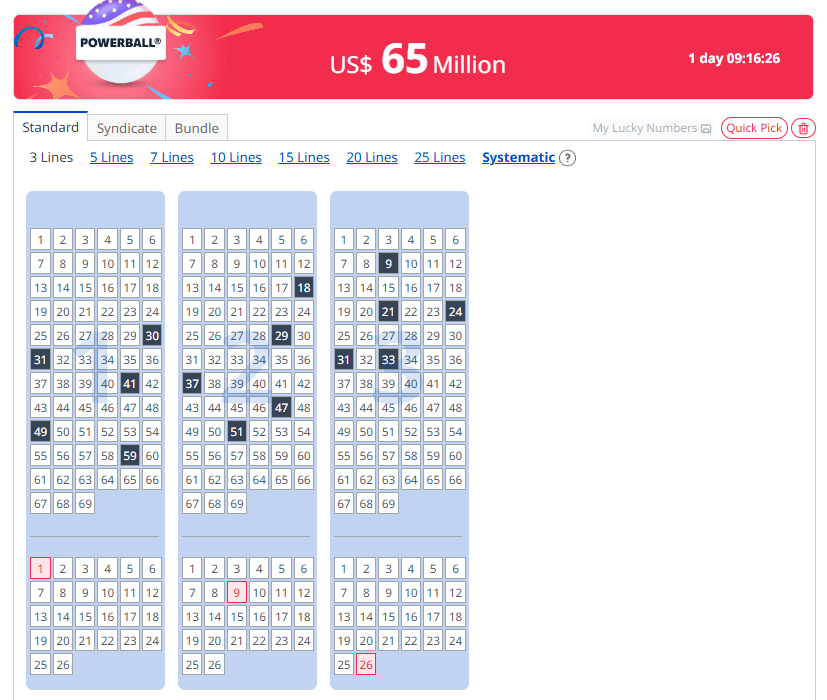
Task: Select Powerball number 26 in line 1
Action: click(63, 665)
